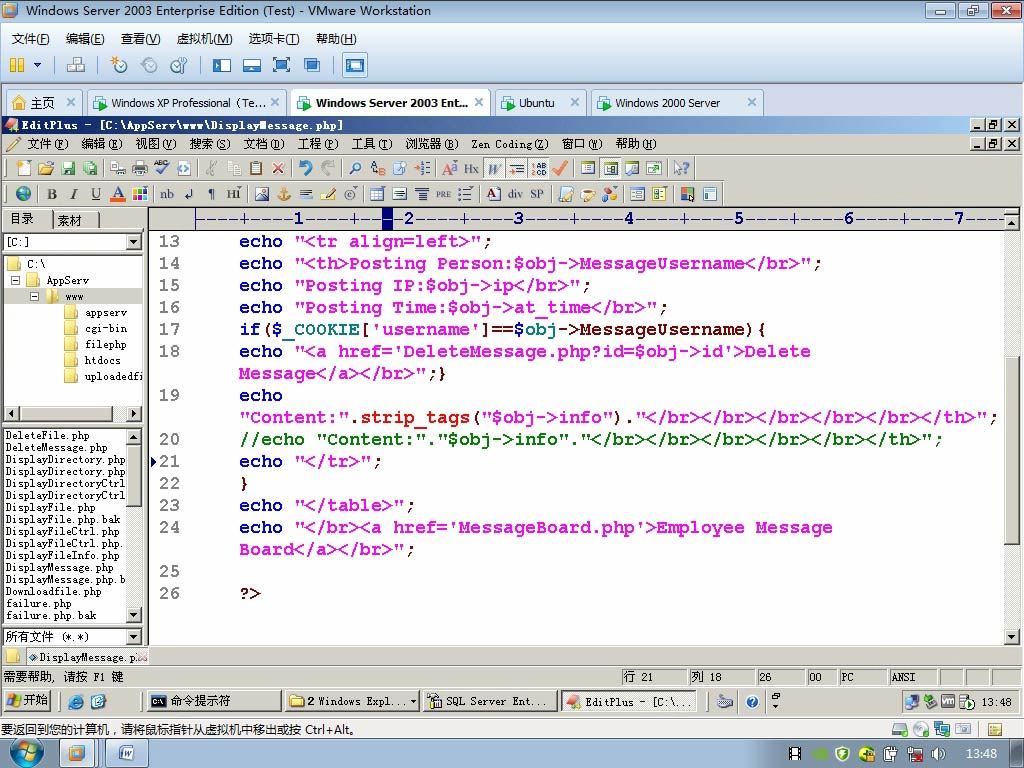Switch to Windows XP Professional VM tab
This screenshot has height=768, width=1024.
188,103
